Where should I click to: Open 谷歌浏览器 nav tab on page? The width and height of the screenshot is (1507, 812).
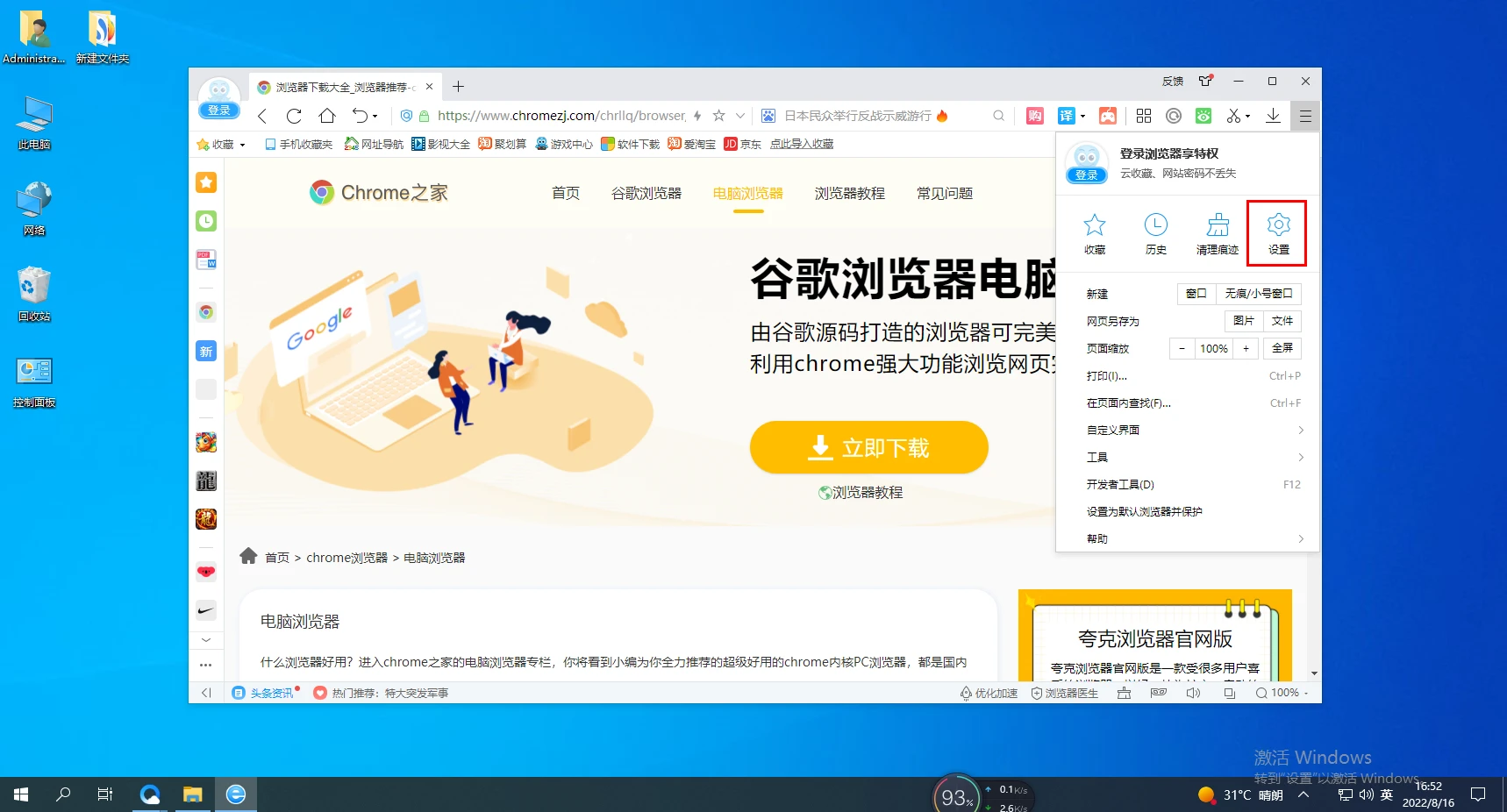point(646,193)
